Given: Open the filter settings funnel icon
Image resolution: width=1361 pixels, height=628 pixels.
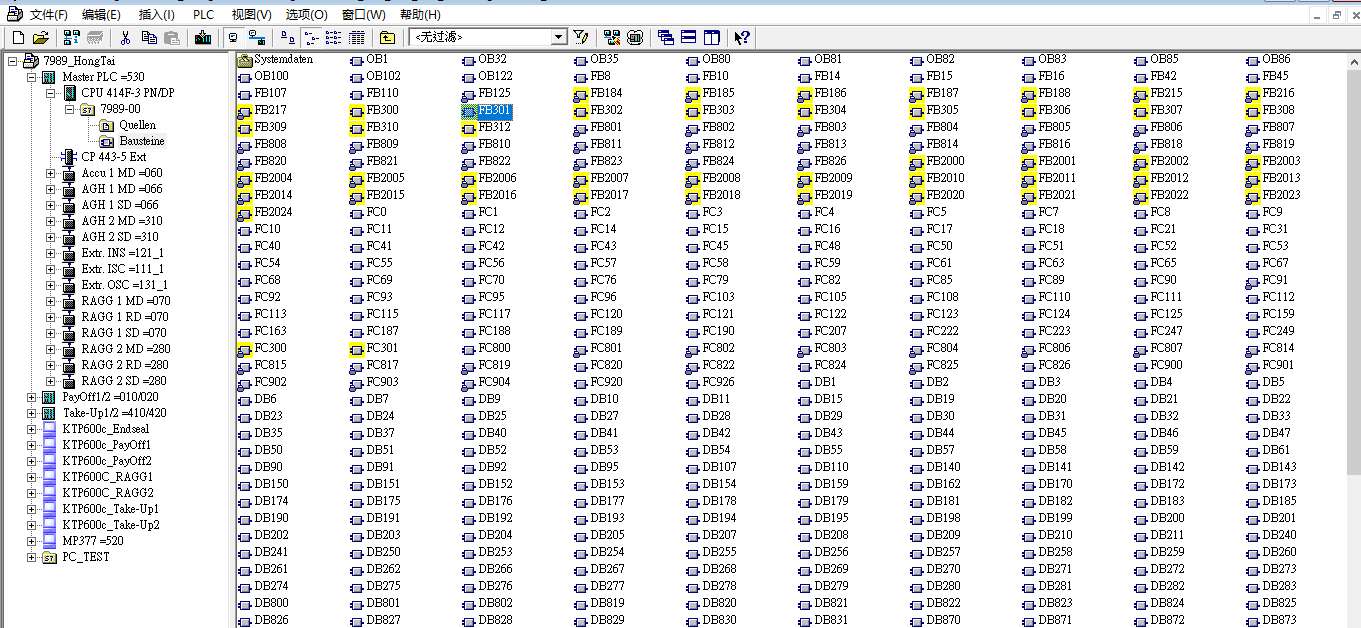Looking at the screenshot, I should tap(581, 38).
